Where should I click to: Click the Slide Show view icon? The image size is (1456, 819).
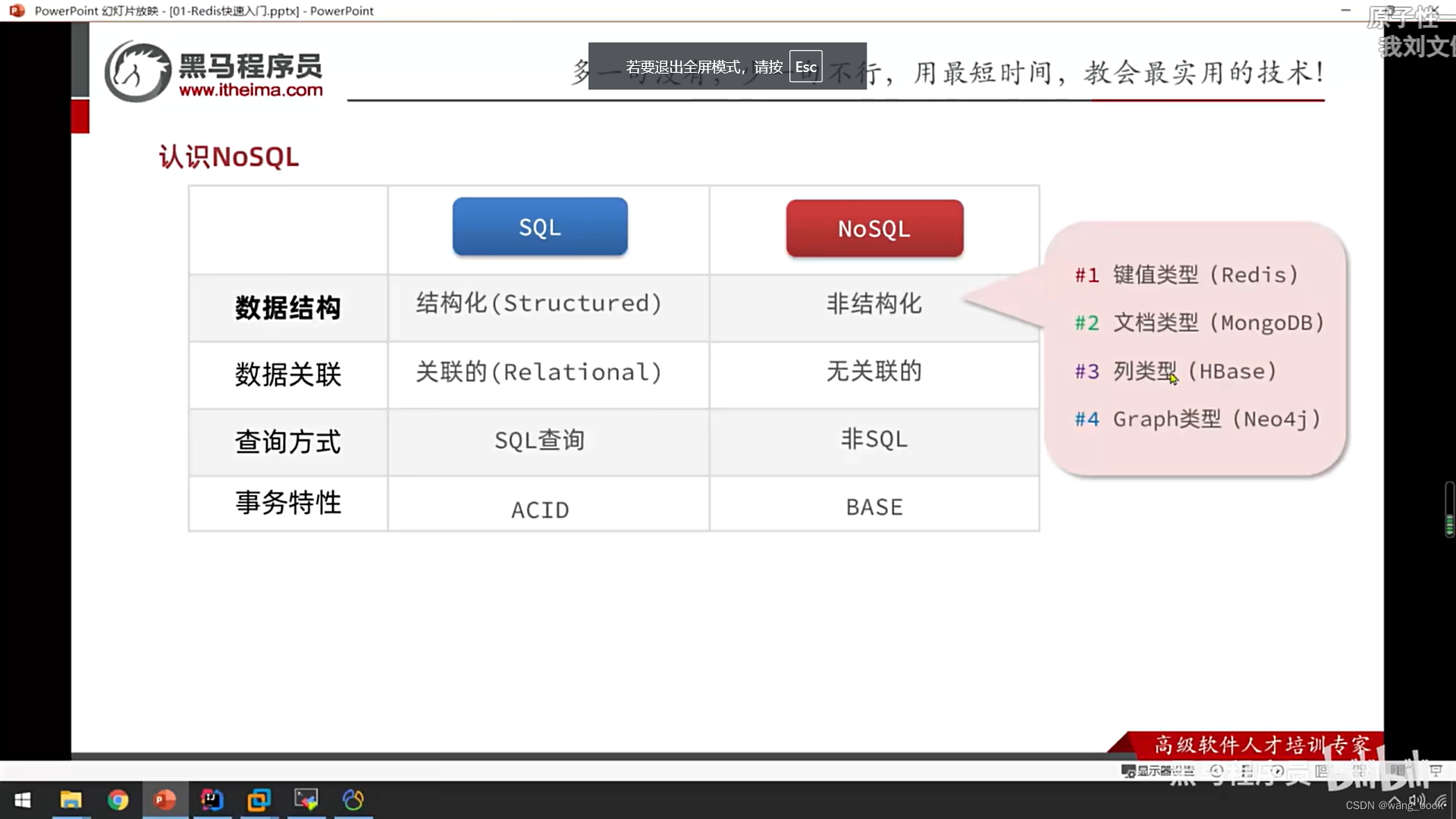[1436, 770]
